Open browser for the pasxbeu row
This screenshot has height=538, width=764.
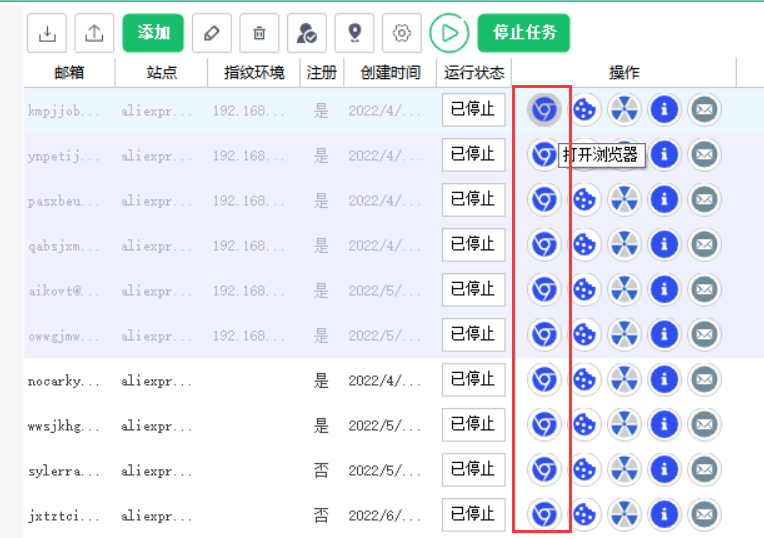point(544,199)
